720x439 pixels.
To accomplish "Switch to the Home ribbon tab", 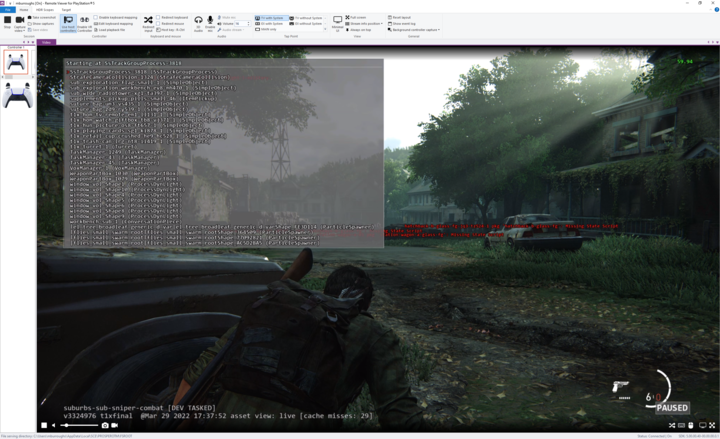I will 23,10.
